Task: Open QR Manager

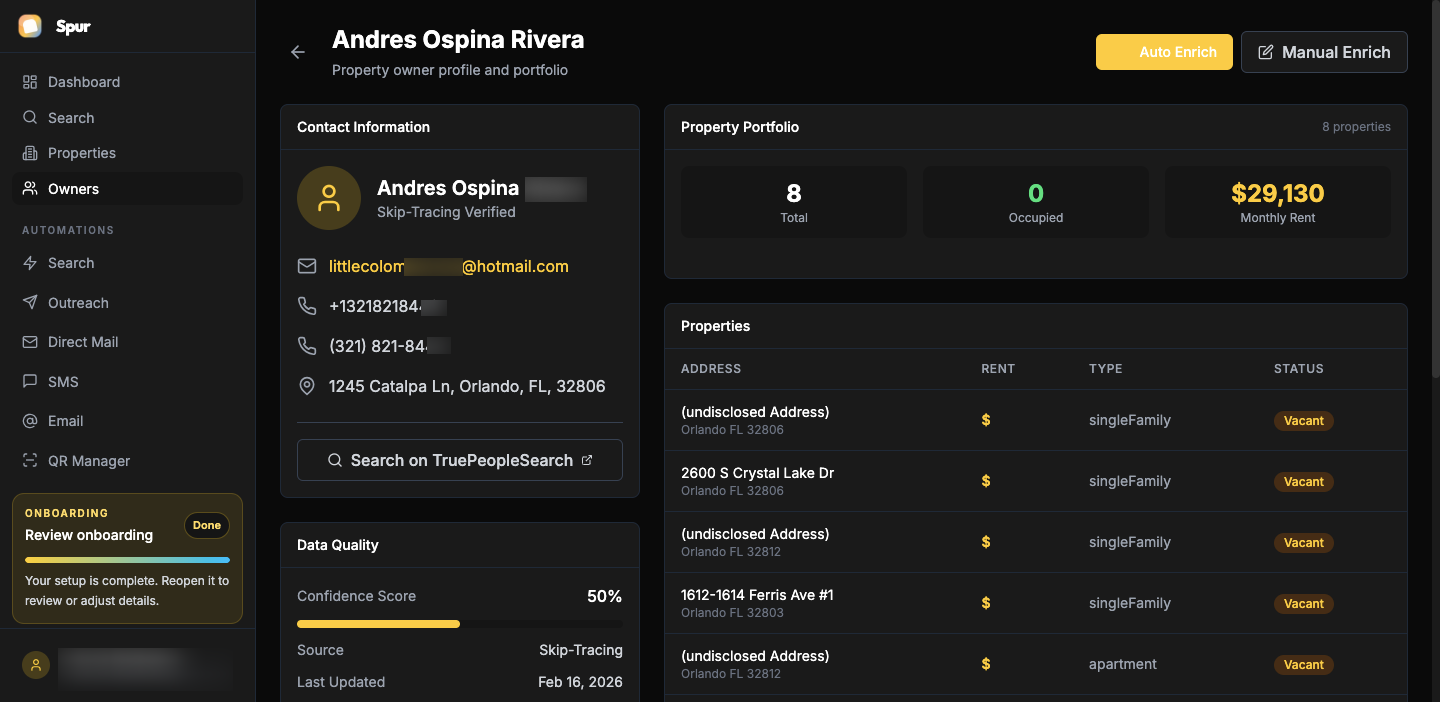Action: [x=127, y=461]
